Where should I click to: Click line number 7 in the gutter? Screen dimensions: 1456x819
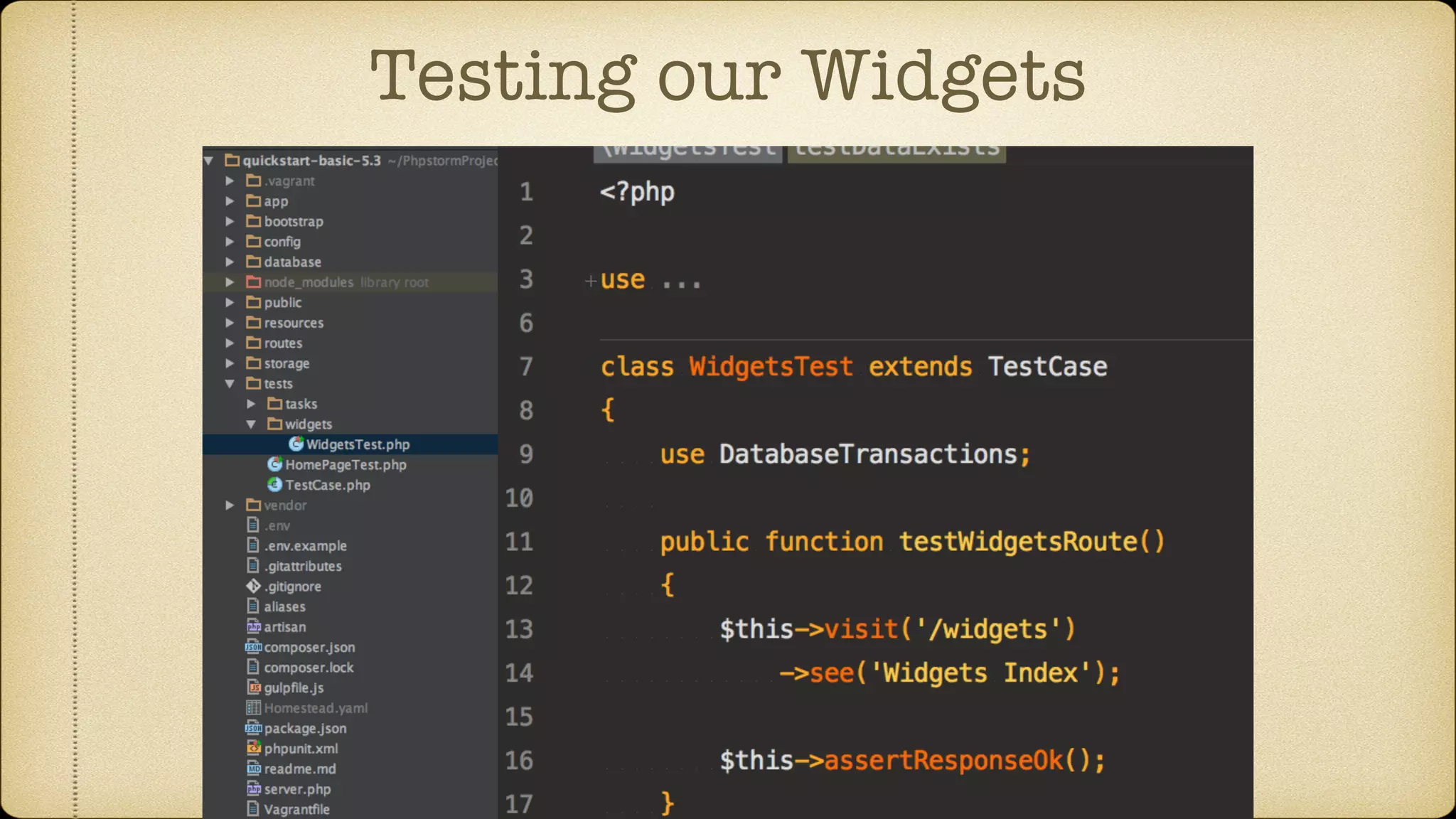526,368
